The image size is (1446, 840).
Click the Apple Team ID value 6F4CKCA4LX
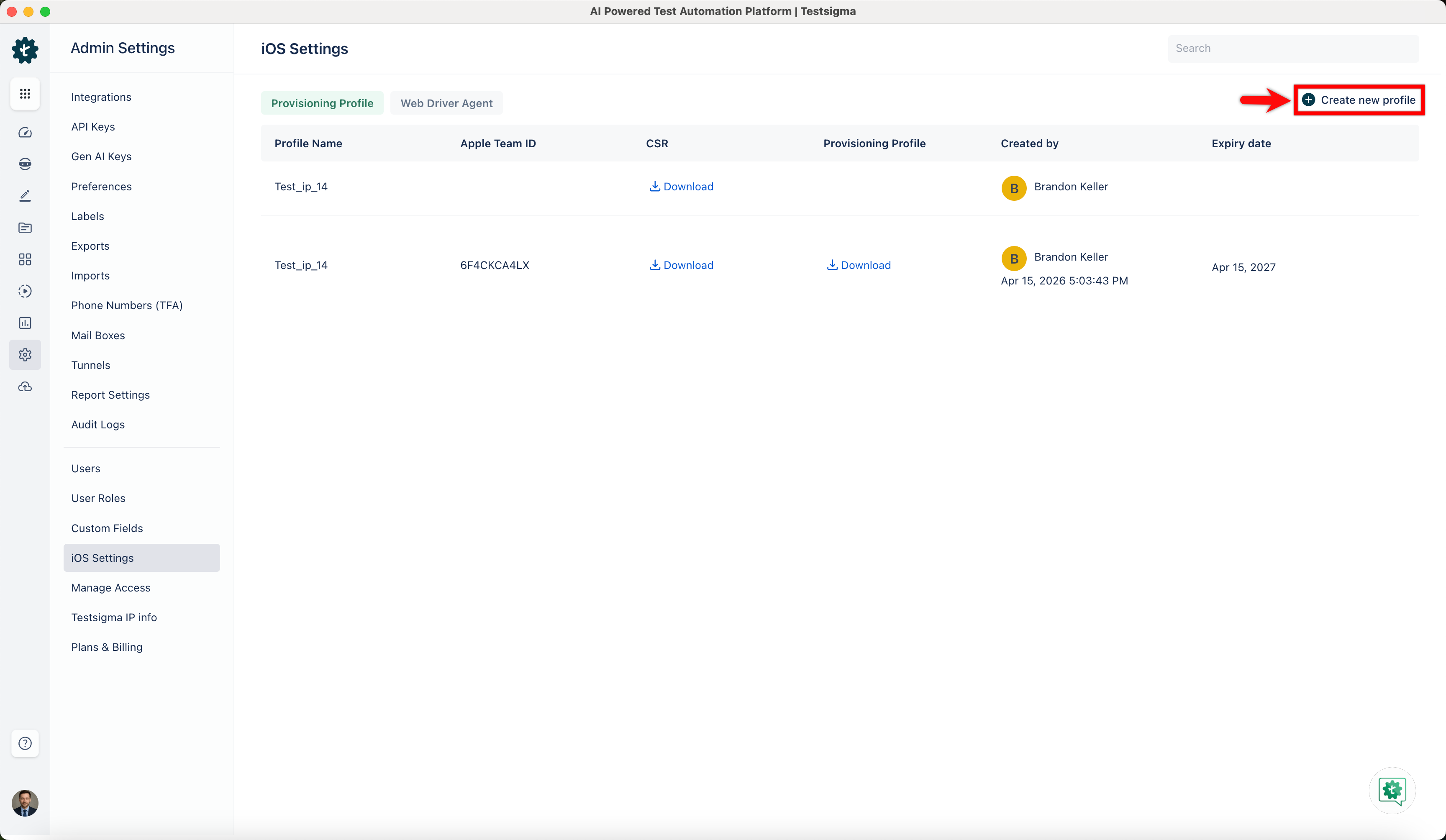(x=495, y=265)
